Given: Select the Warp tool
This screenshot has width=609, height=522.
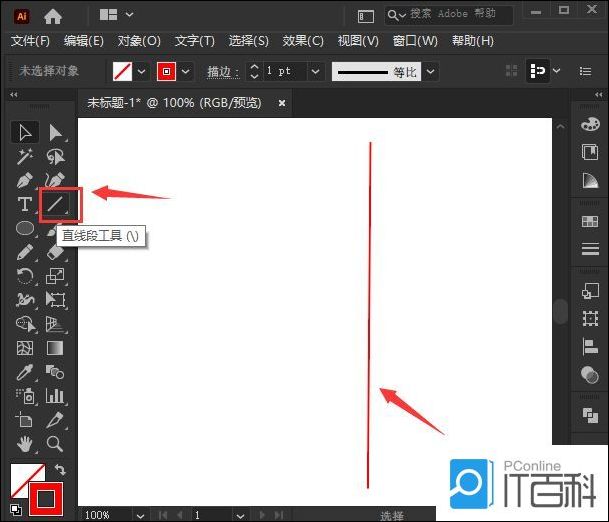Looking at the screenshot, I should point(24,300).
